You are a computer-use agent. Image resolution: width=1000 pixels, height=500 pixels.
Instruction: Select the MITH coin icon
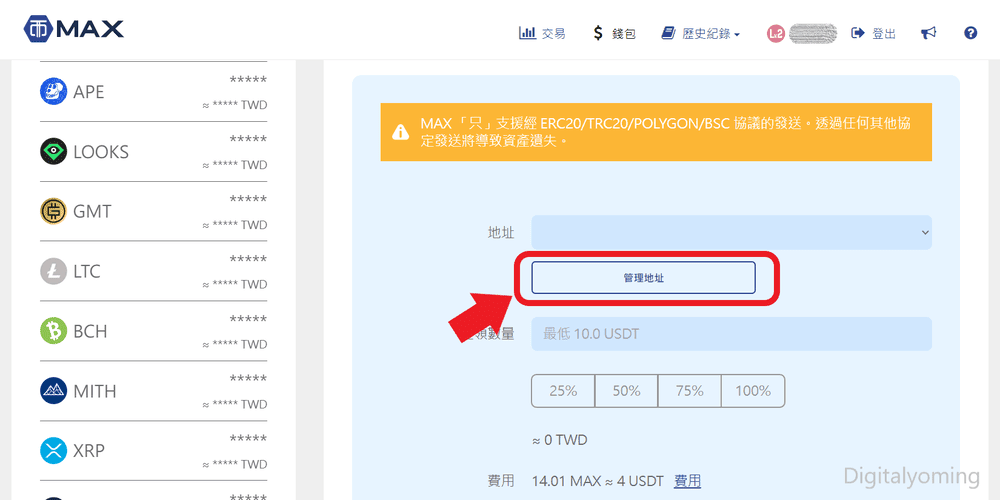[54, 391]
